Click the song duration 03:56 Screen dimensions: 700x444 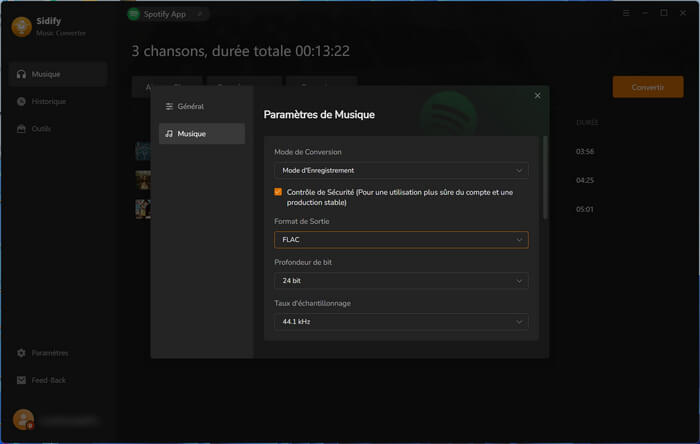coord(584,151)
